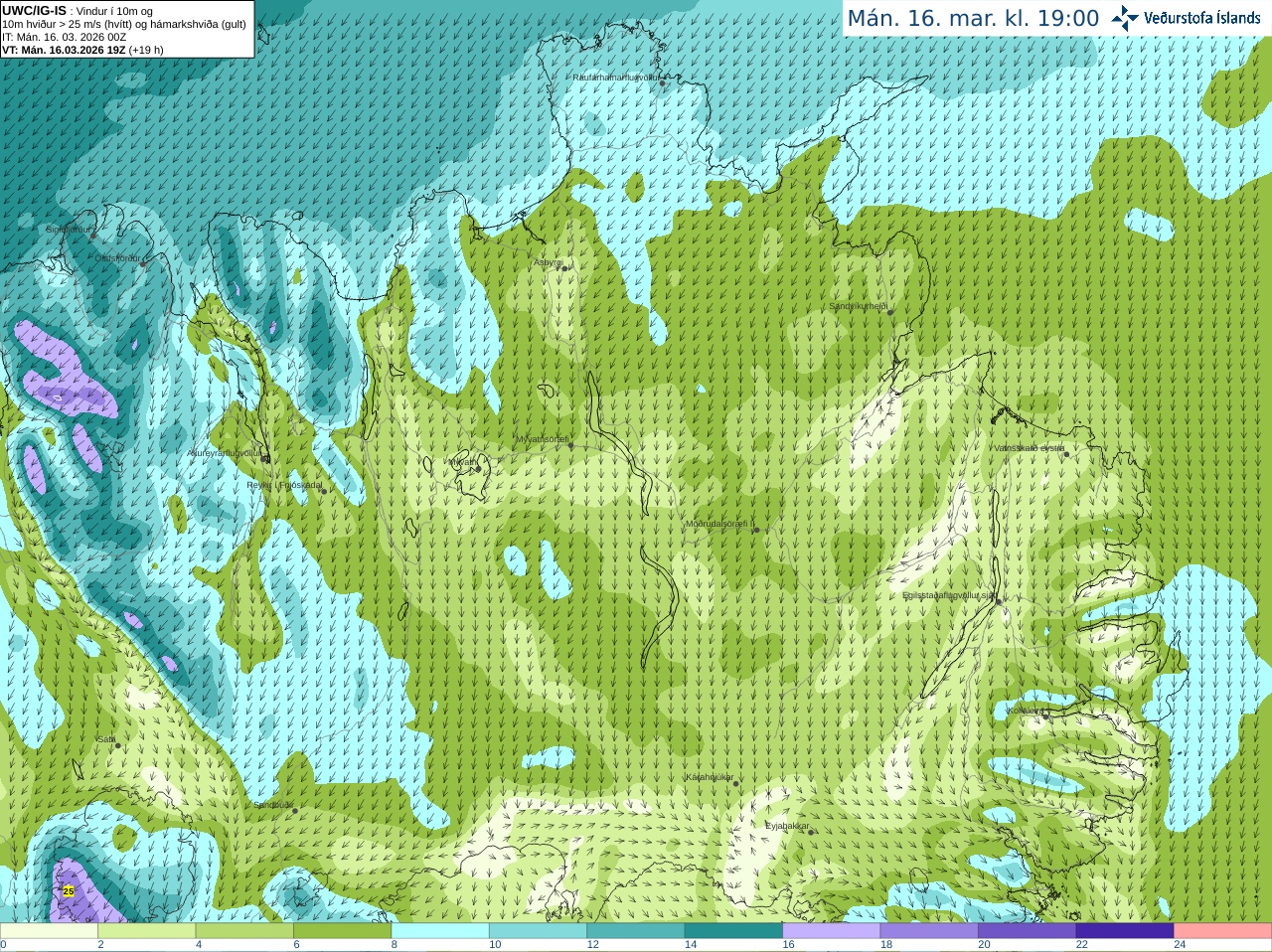Click the Veðurstofa Íslands logo

pyautogui.click(x=1186, y=18)
